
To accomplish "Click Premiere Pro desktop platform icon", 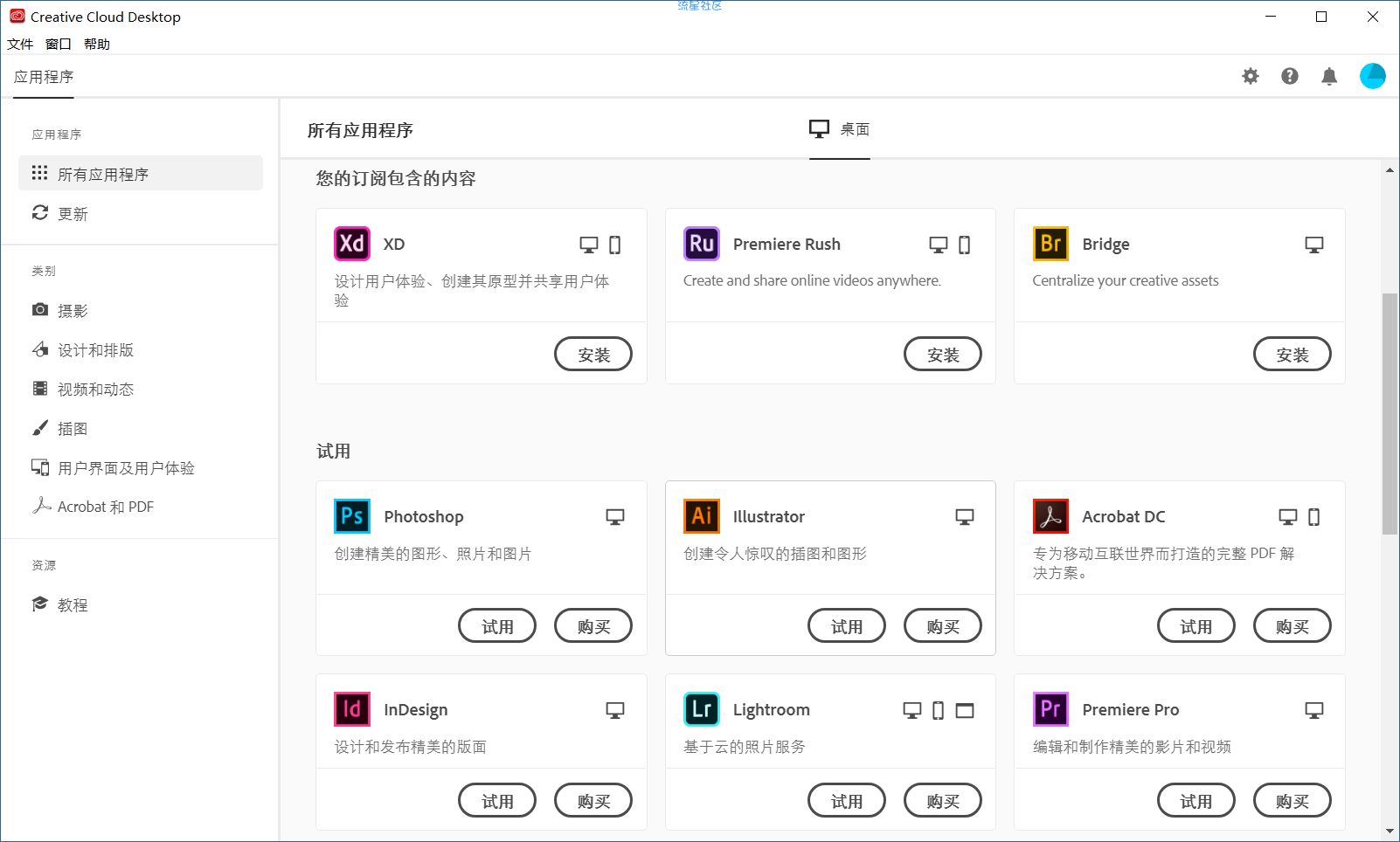I will pos(1314,710).
